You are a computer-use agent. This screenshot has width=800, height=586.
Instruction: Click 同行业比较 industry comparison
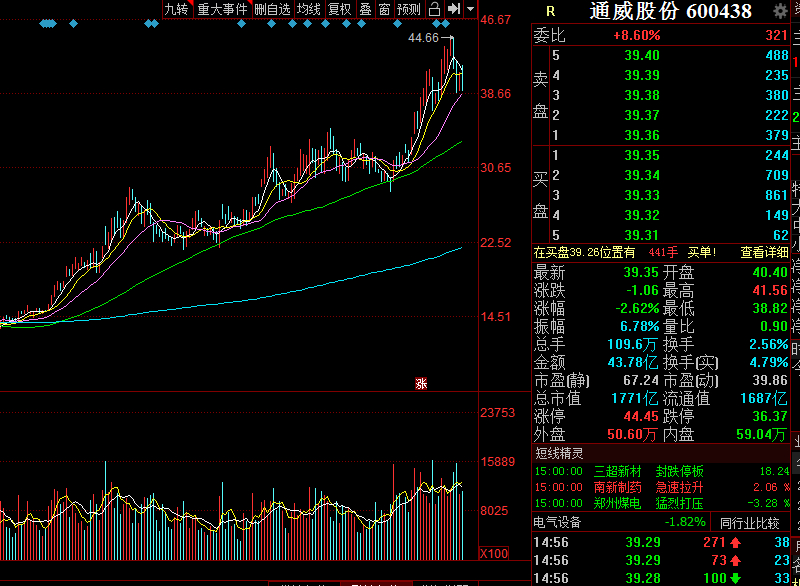point(749,523)
